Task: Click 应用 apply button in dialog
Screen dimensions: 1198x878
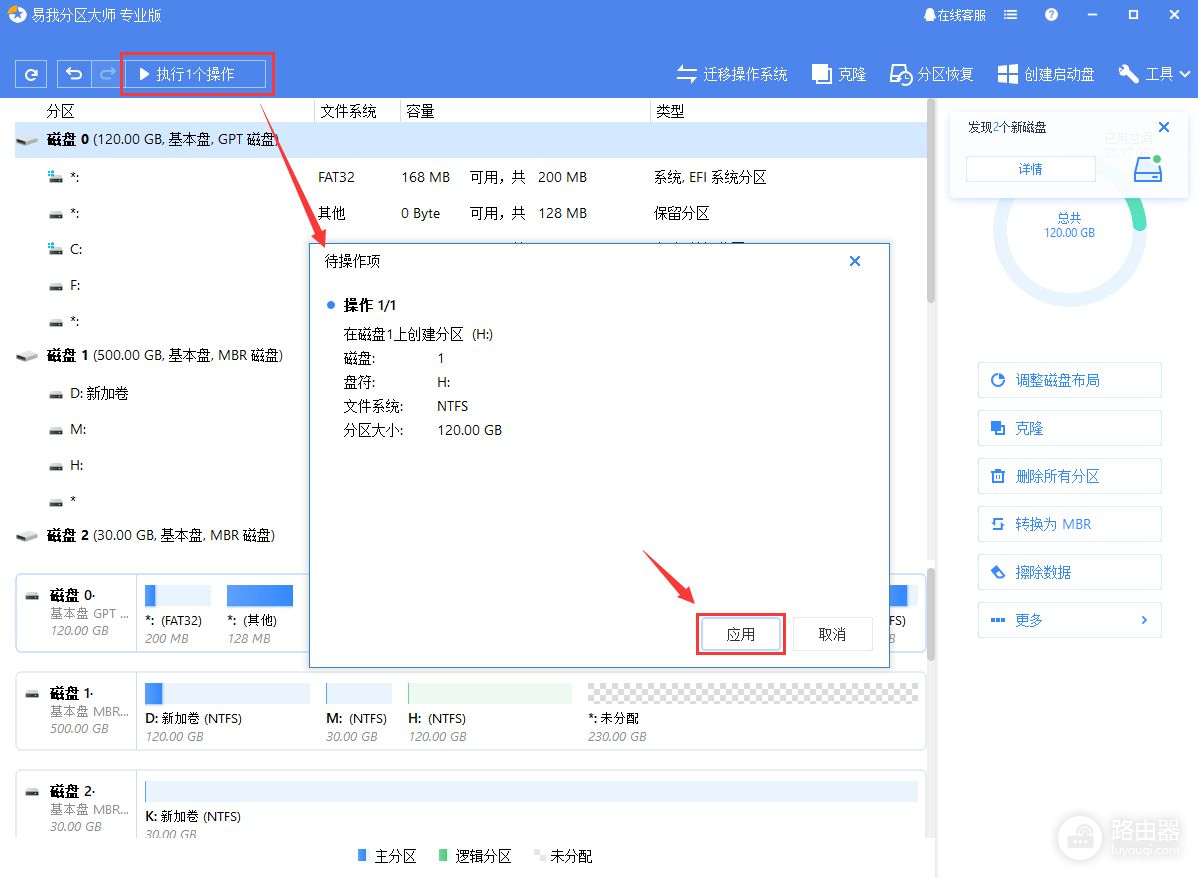Action: click(740, 634)
